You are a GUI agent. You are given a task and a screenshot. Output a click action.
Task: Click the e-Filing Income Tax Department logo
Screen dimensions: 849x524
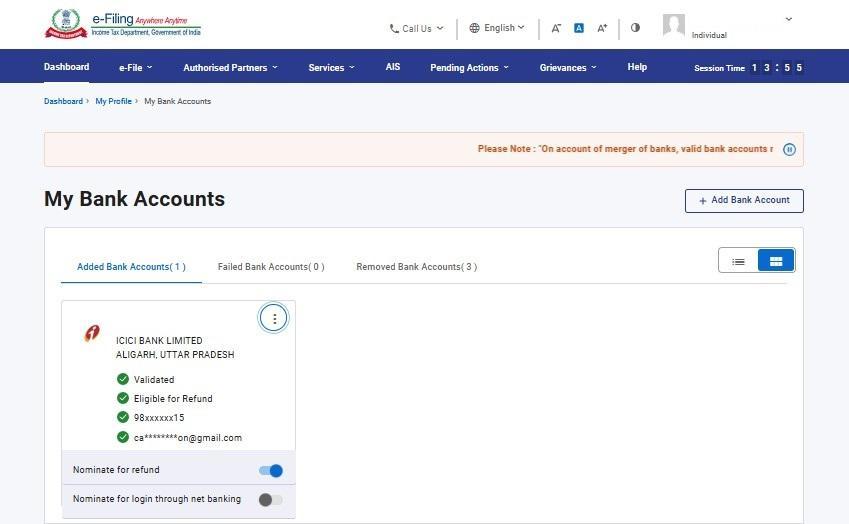point(122,24)
